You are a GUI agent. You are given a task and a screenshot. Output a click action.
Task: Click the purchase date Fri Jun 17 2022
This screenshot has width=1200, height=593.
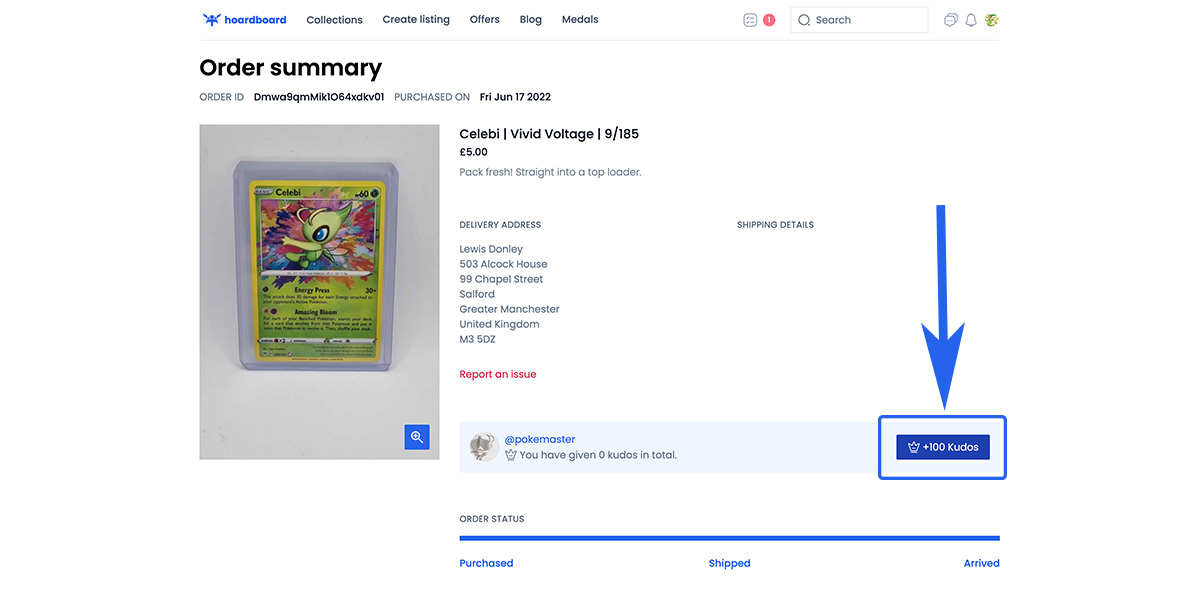point(515,97)
